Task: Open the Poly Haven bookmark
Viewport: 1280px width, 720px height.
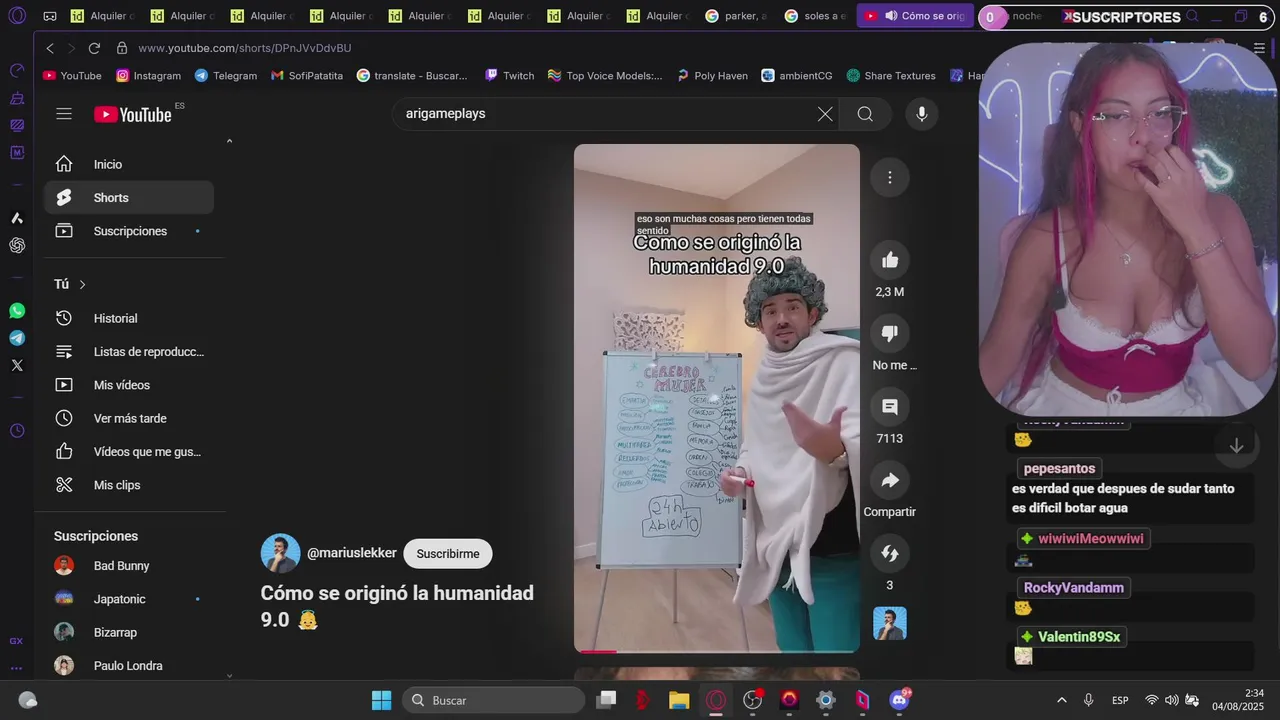Action: coord(712,76)
